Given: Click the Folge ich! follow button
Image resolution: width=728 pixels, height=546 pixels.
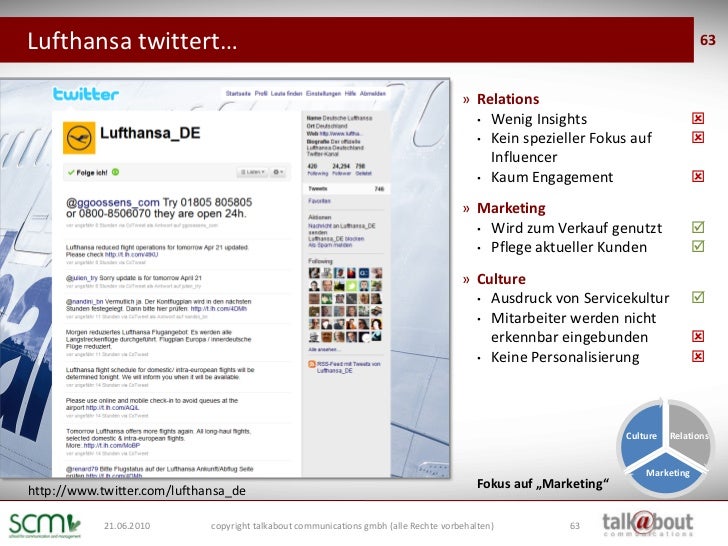Looking at the screenshot, I should coord(93,172).
